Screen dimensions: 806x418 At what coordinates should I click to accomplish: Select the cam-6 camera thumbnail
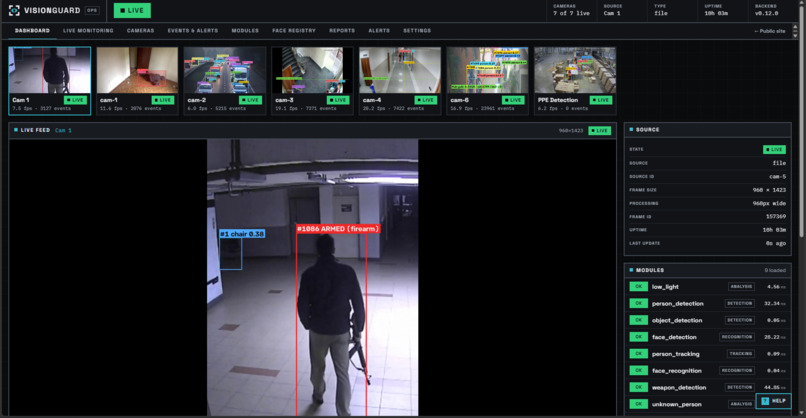tap(487, 81)
